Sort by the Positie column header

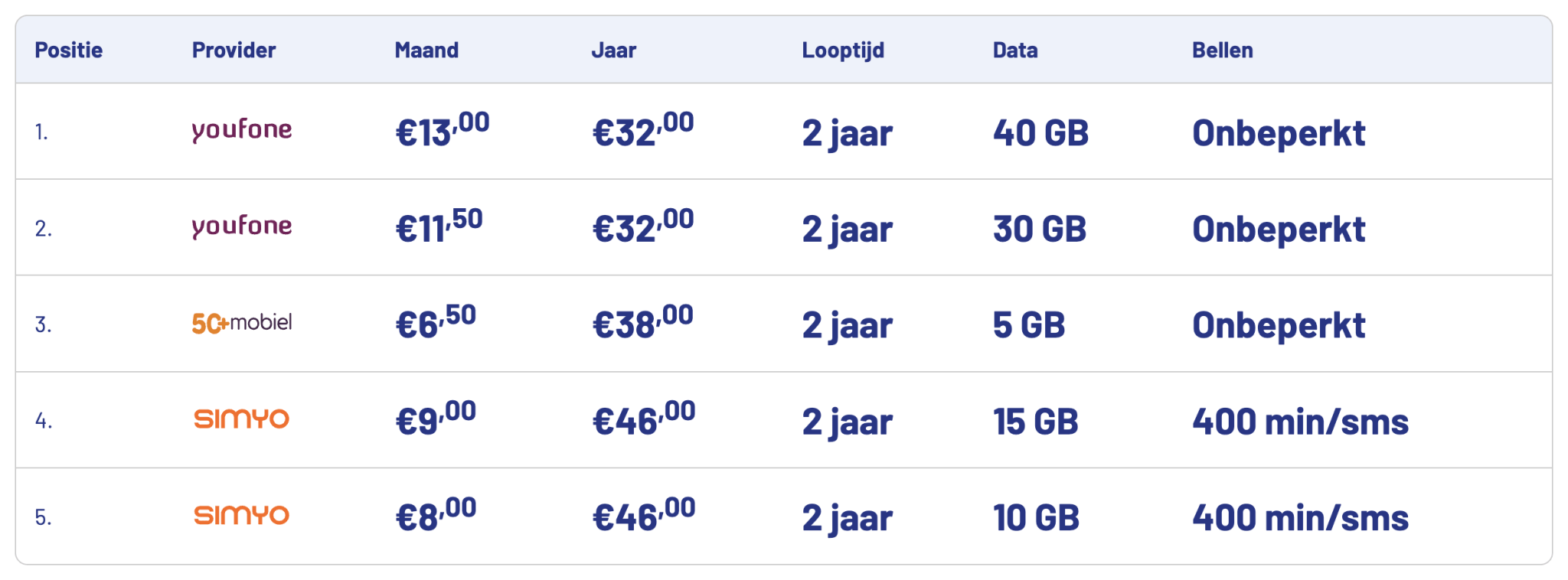[x=69, y=51]
